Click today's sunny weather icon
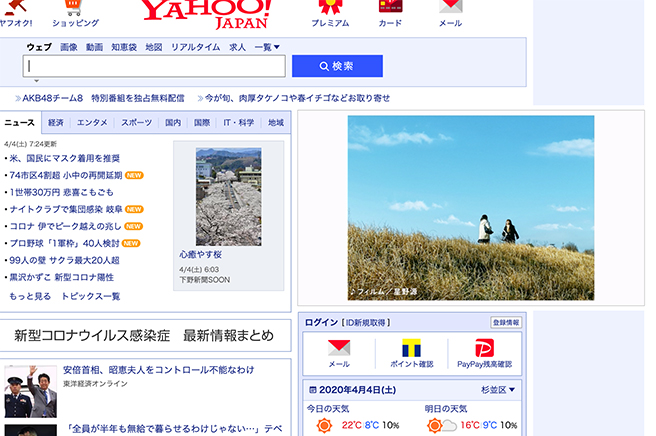The width and height of the screenshot is (656, 436). pyautogui.click(x=324, y=425)
